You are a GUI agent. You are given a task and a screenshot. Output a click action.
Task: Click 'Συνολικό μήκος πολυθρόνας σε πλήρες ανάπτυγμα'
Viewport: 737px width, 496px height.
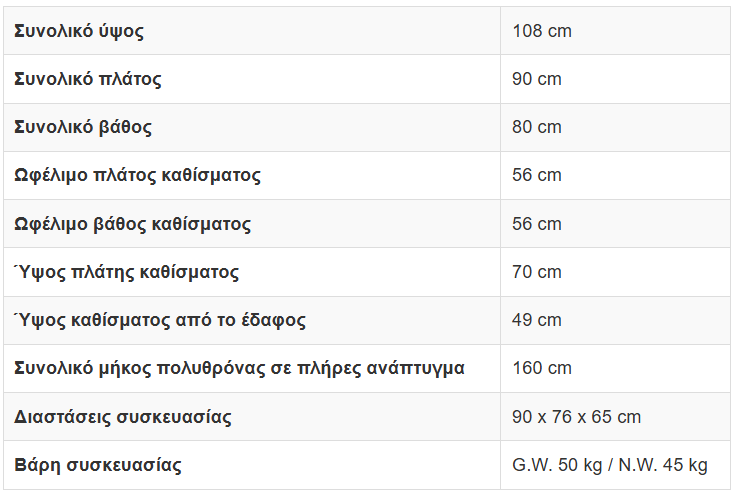(x=239, y=368)
